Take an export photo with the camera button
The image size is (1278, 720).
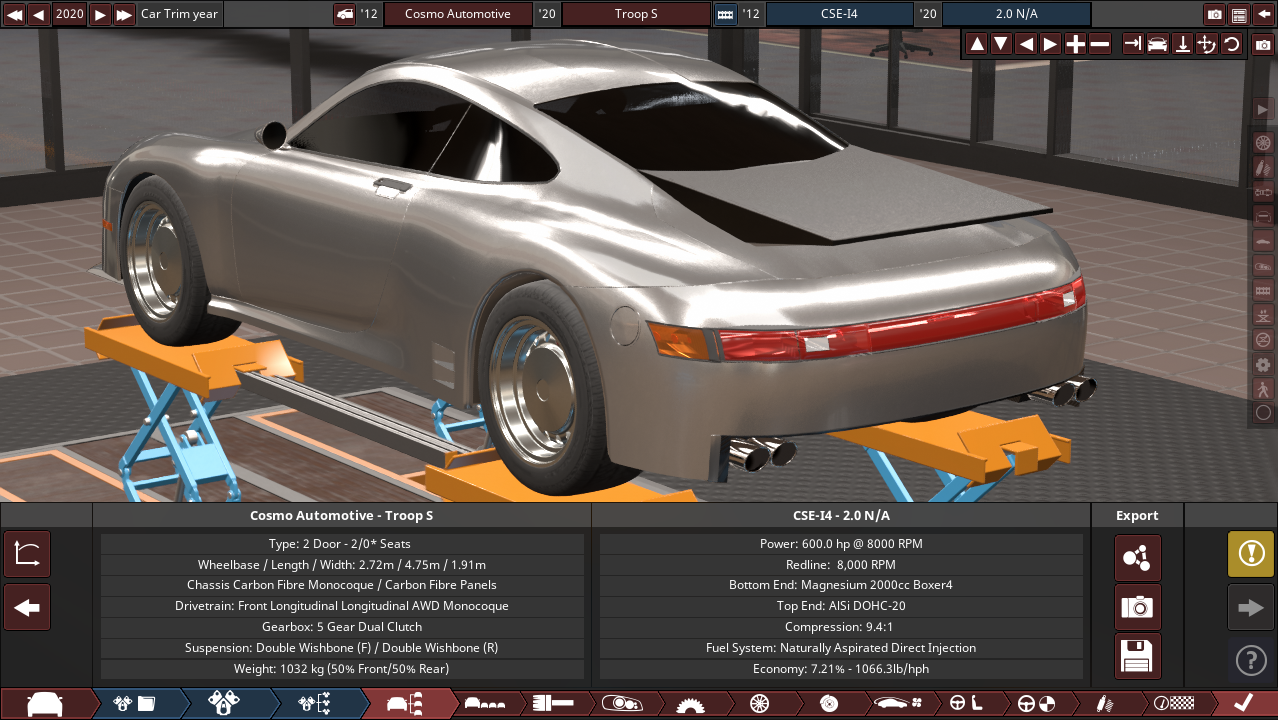(1138, 607)
